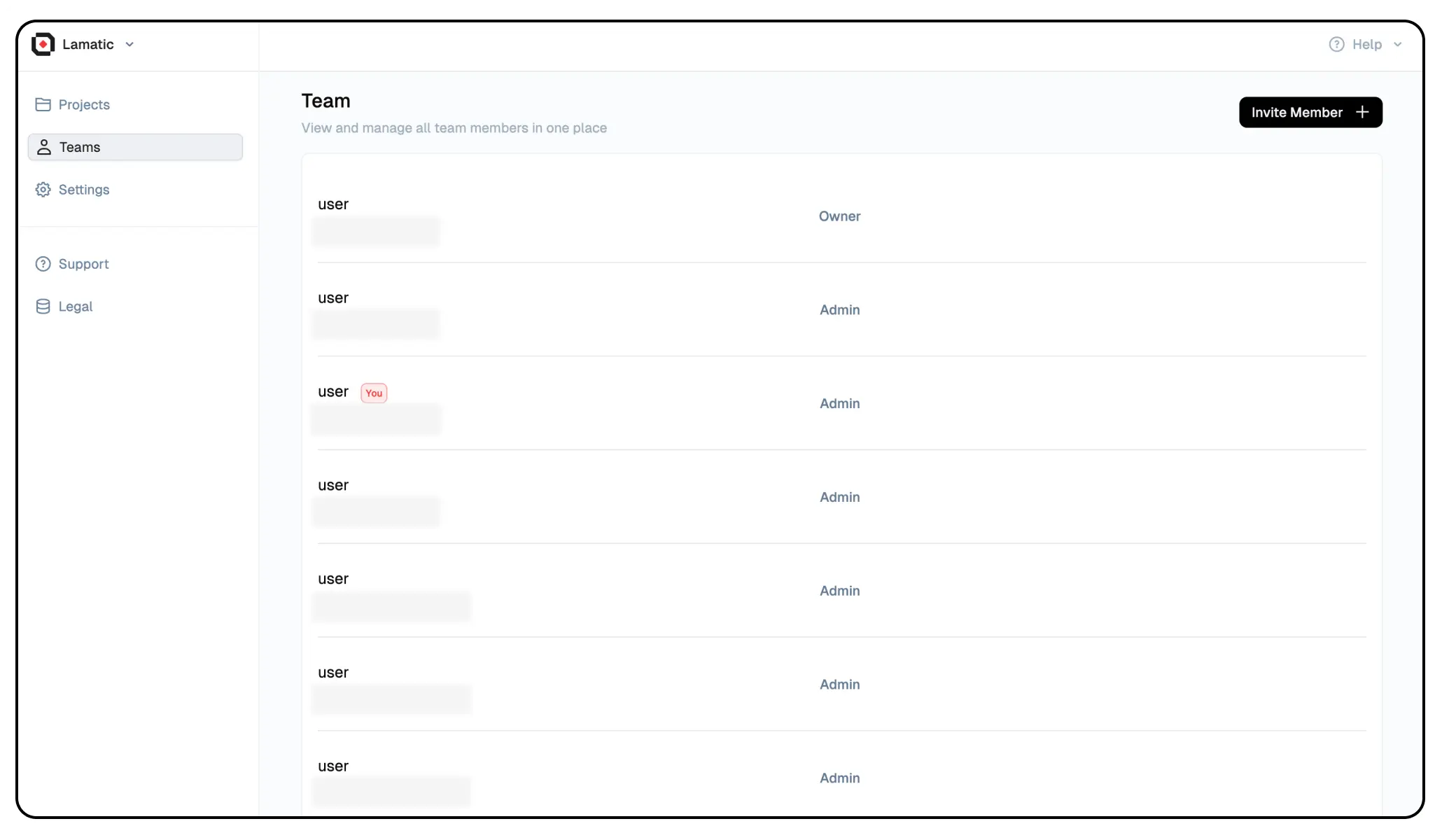Click the Owner role label
Viewport: 1442px width, 840px height.
click(x=839, y=216)
